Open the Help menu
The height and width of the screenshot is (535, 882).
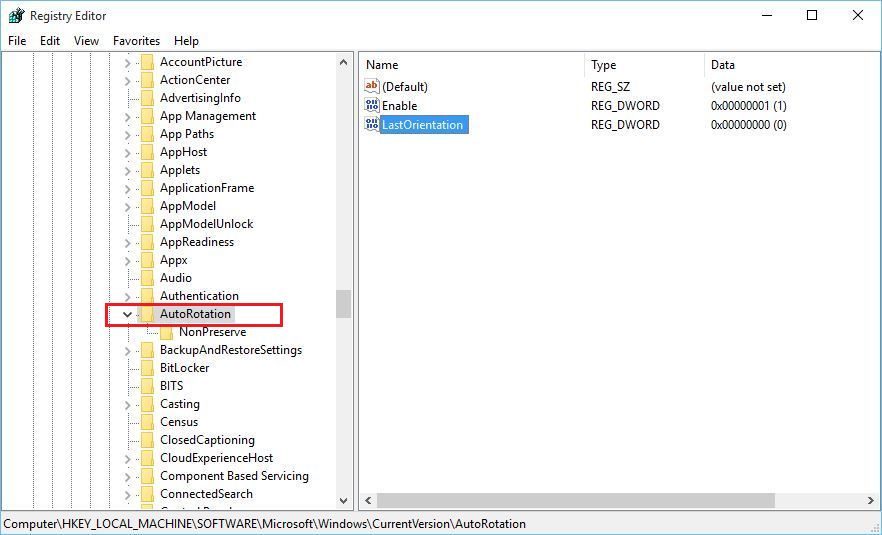click(186, 41)
